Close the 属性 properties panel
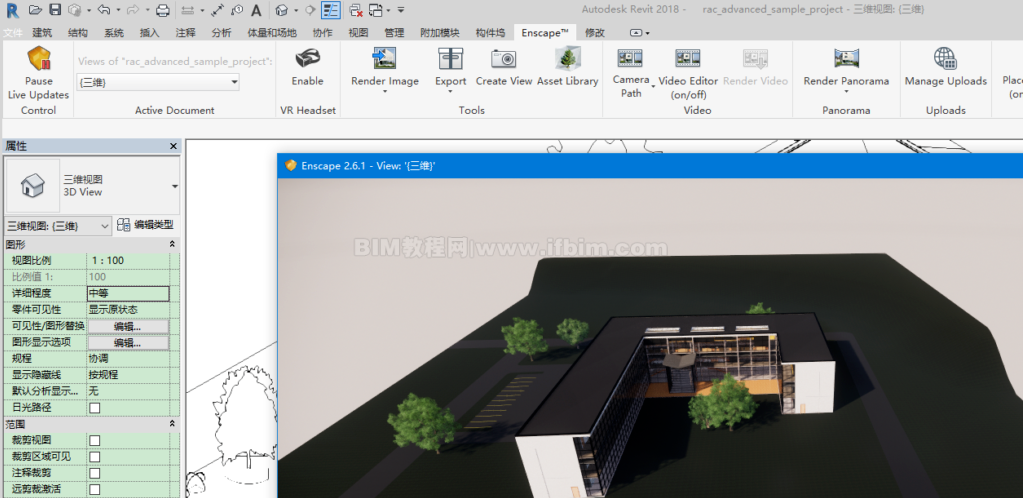Image resolution: width=1023 pixels, height=498 pixels. 174,146
